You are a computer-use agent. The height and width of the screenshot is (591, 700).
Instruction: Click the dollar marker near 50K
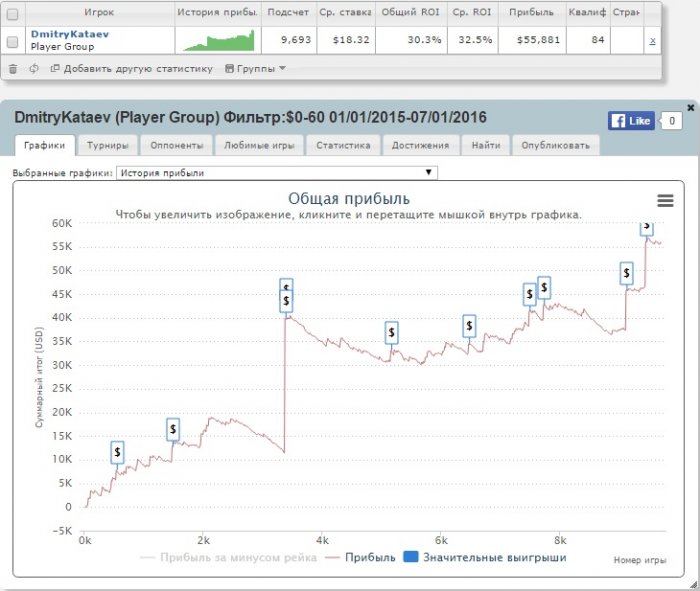(627, 273)
